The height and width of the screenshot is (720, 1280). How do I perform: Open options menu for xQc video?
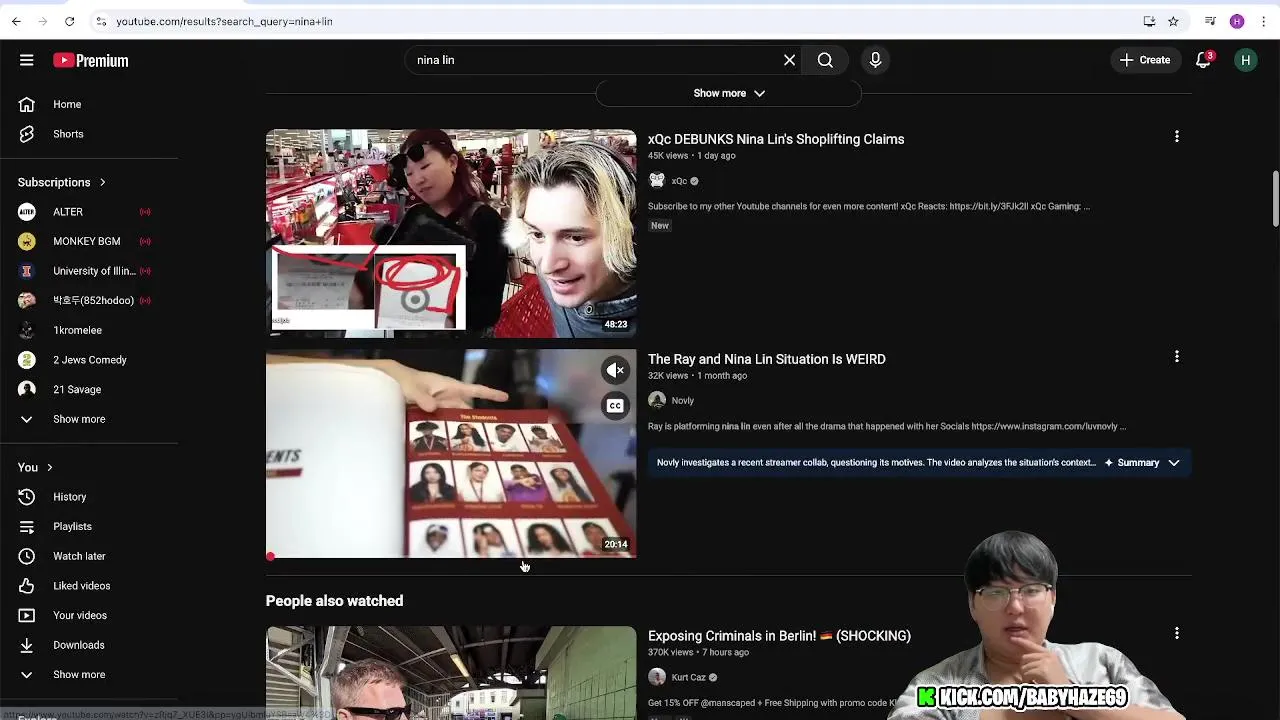click(1177, 136)
